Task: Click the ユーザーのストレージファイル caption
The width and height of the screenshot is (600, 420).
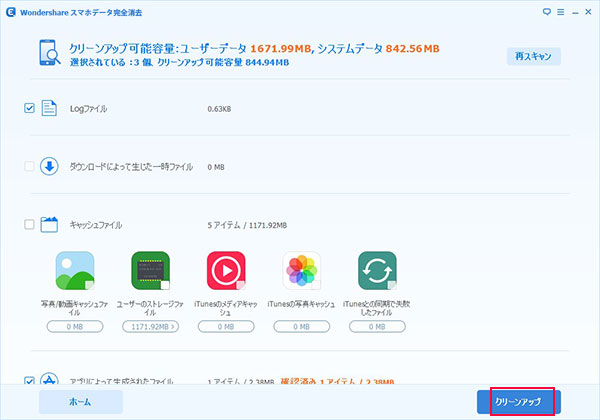Action: point(150,308)
